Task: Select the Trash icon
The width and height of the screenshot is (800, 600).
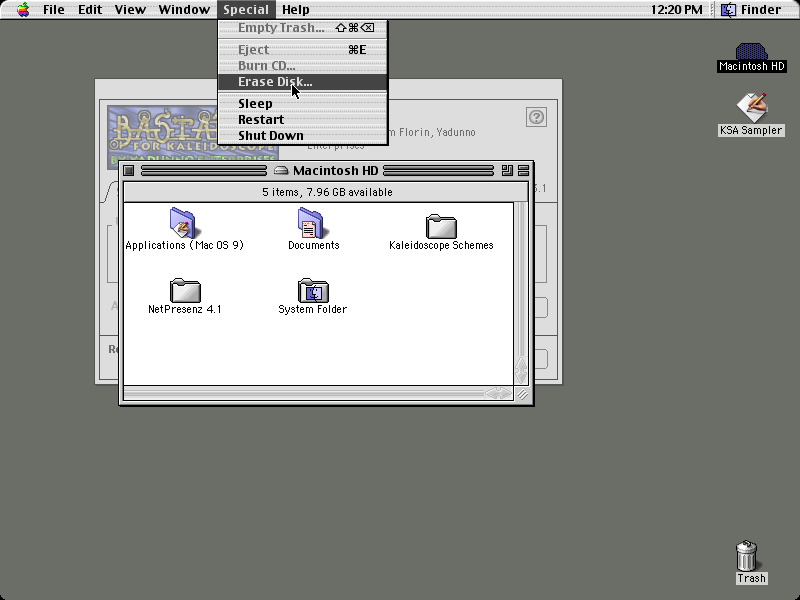Action: click(x=748, y=562)
